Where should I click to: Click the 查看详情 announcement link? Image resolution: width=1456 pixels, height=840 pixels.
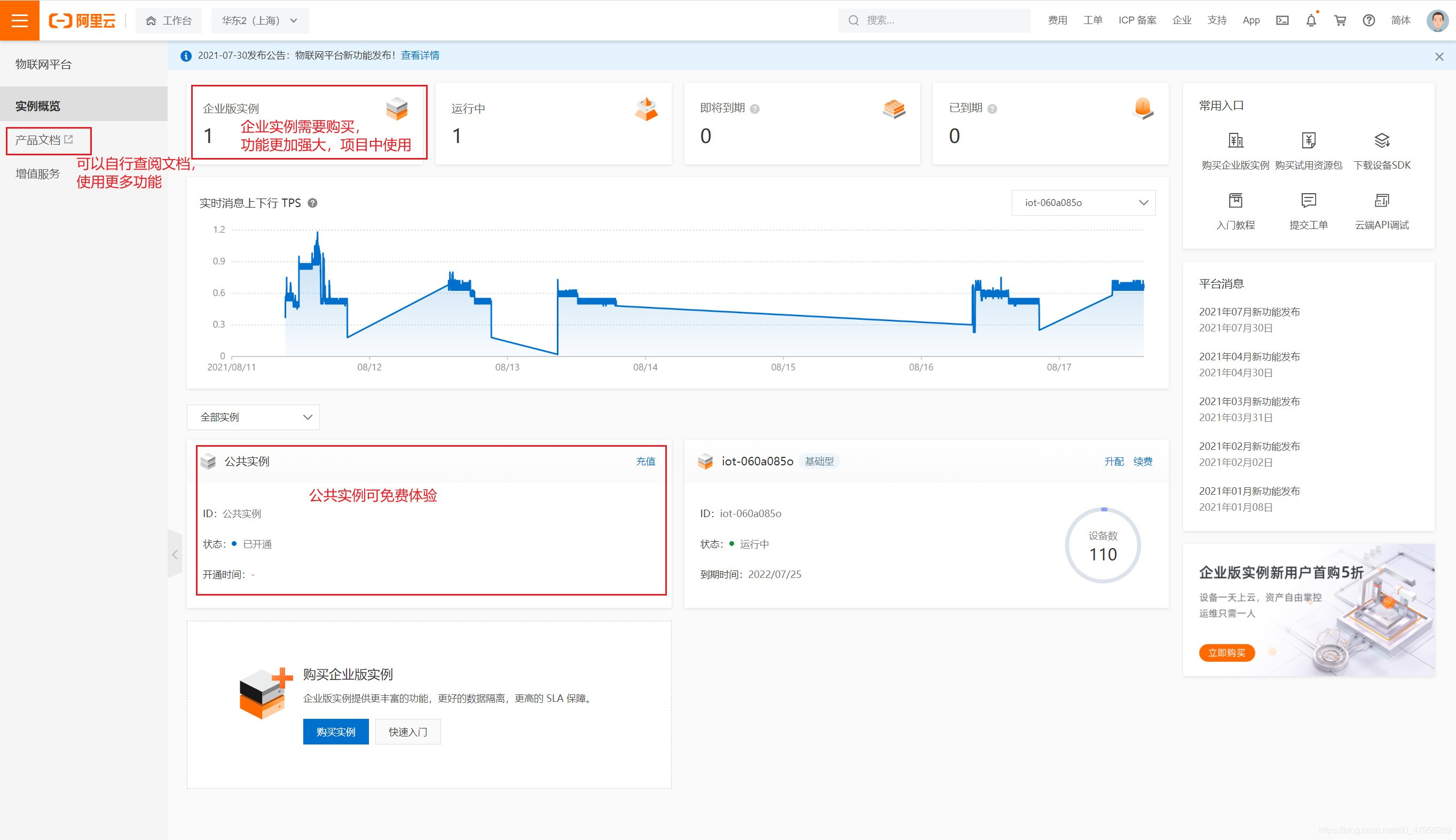coord(420,56)
